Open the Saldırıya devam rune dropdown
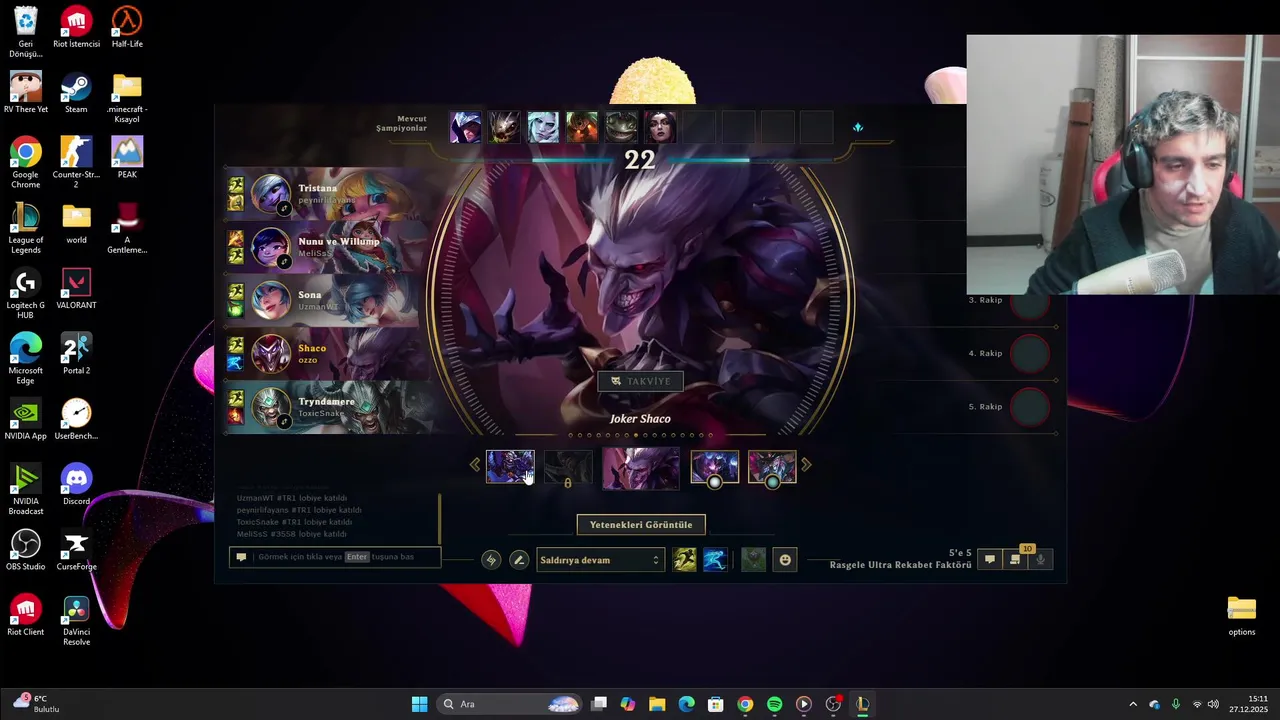 point(600,560)
